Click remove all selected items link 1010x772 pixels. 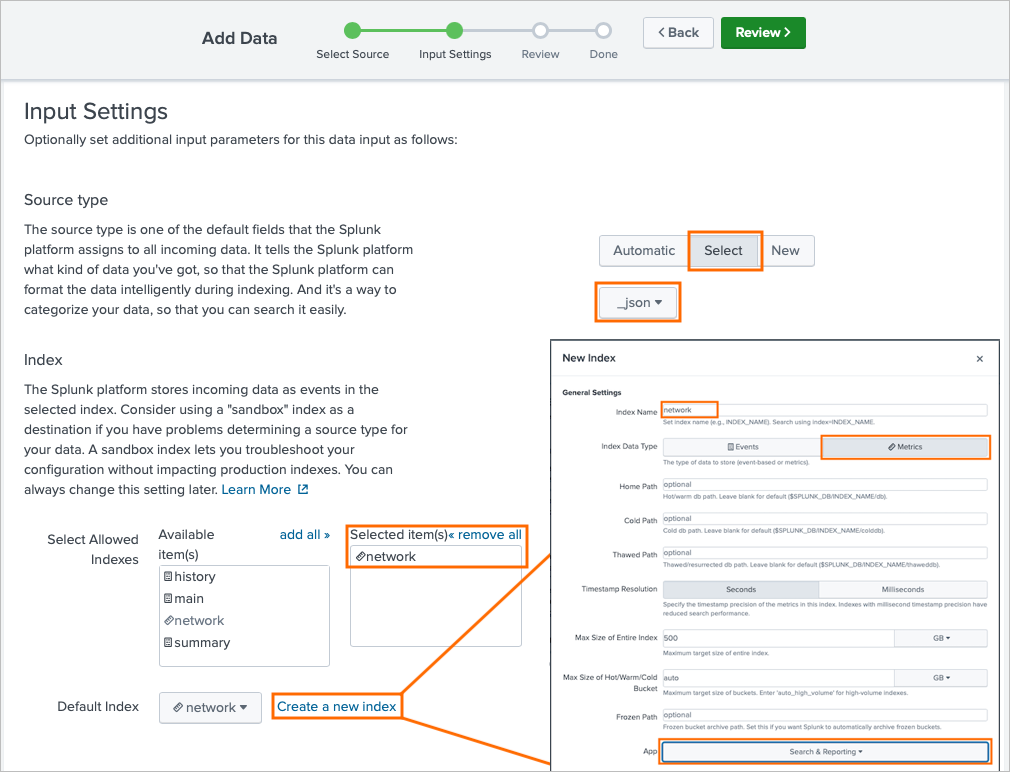(484, 534)
